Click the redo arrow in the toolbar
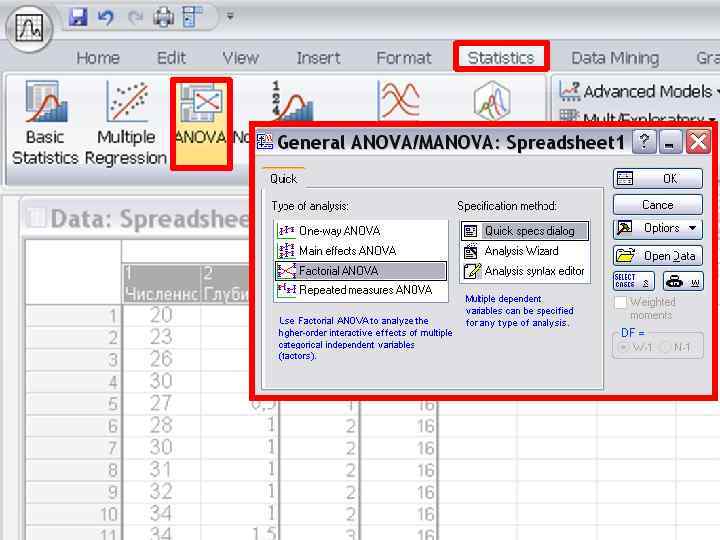 click(135, 17)
